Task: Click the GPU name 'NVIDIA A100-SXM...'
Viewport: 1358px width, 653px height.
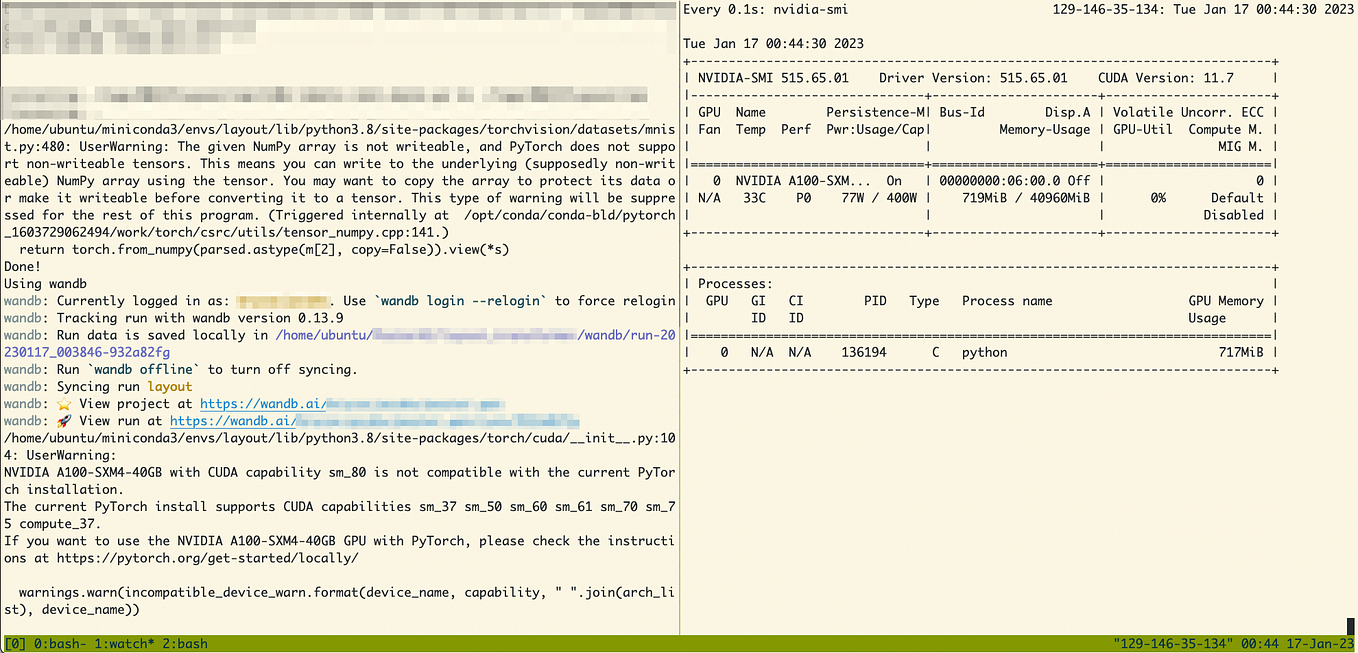Action: [803, 181]
